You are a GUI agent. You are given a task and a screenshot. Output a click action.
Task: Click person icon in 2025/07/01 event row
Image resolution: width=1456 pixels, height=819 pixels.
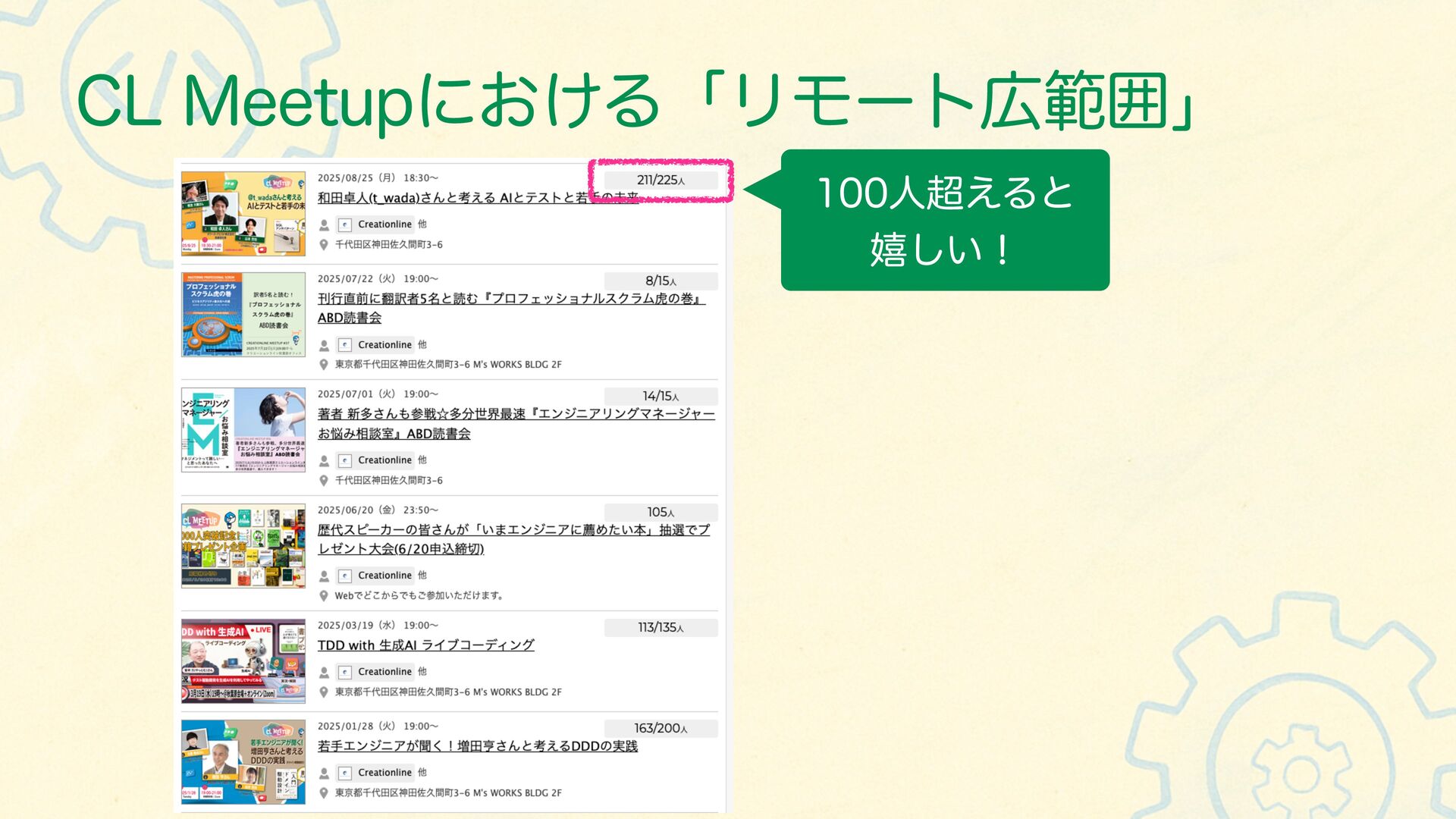[x=324, y=461]
